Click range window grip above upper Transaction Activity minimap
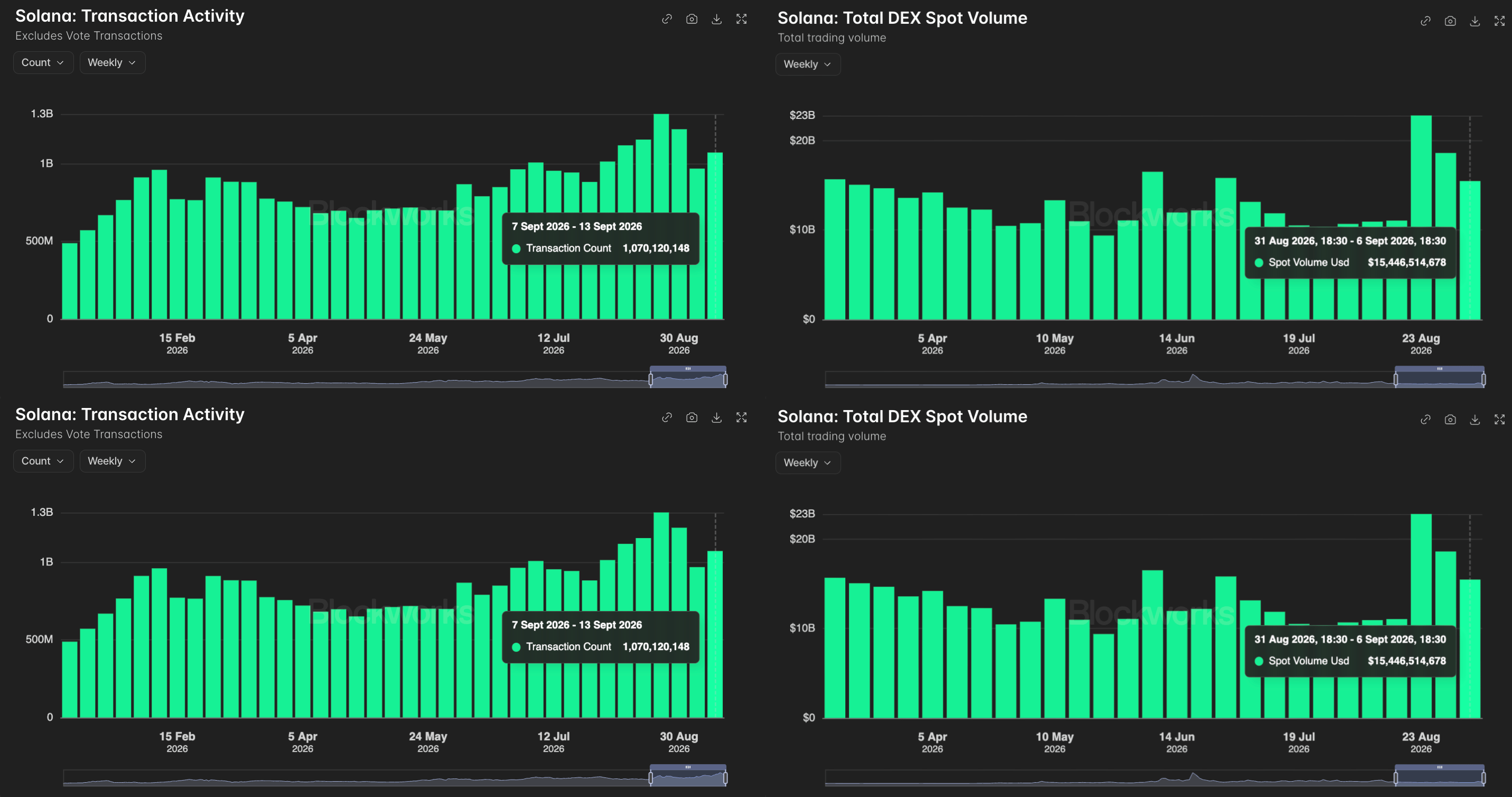 (x=688, y=369)
